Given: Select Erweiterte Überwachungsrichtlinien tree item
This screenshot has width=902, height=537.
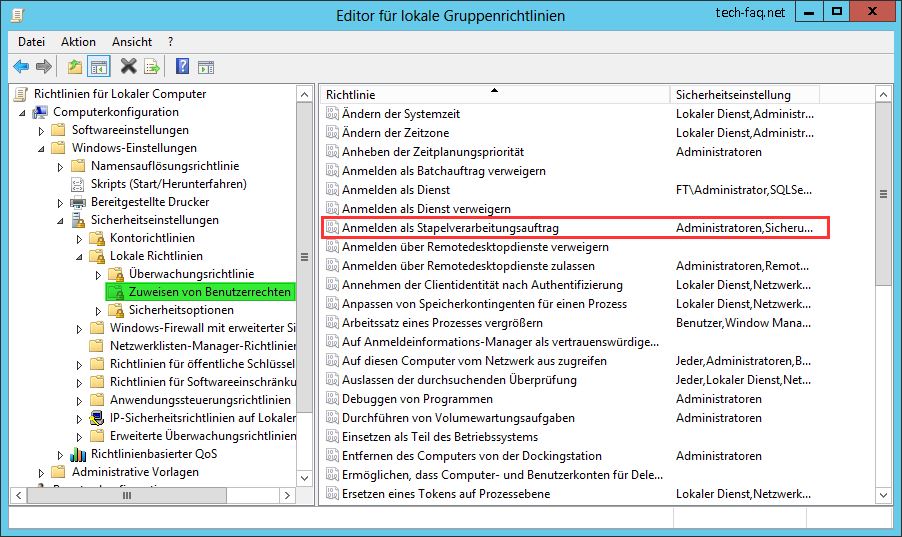Looking at the screenshot, I should pyautogui.click(x=203, y=436).
